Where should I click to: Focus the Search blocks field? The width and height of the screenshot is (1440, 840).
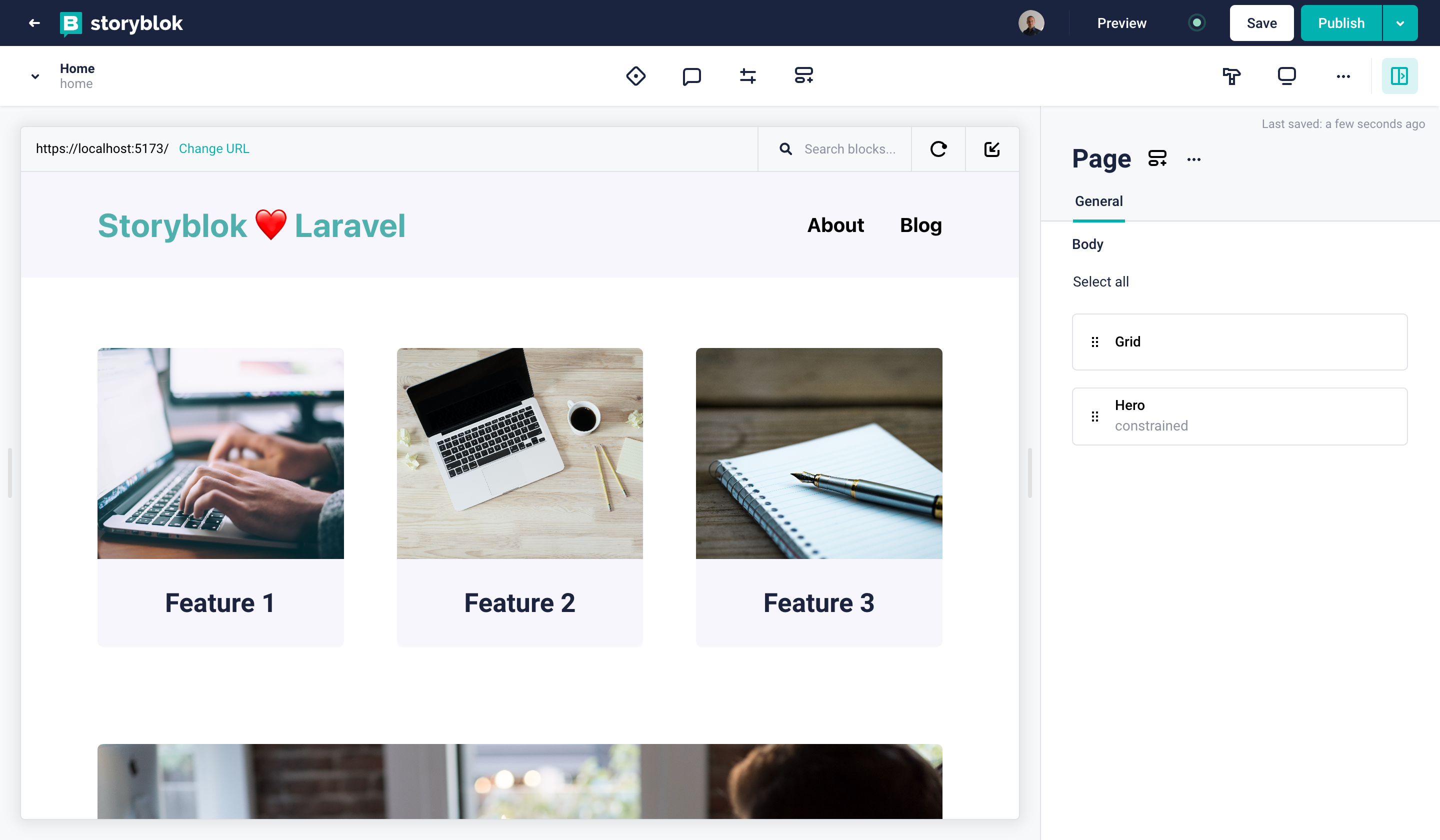pyautogui.click(x=849, y=148)
